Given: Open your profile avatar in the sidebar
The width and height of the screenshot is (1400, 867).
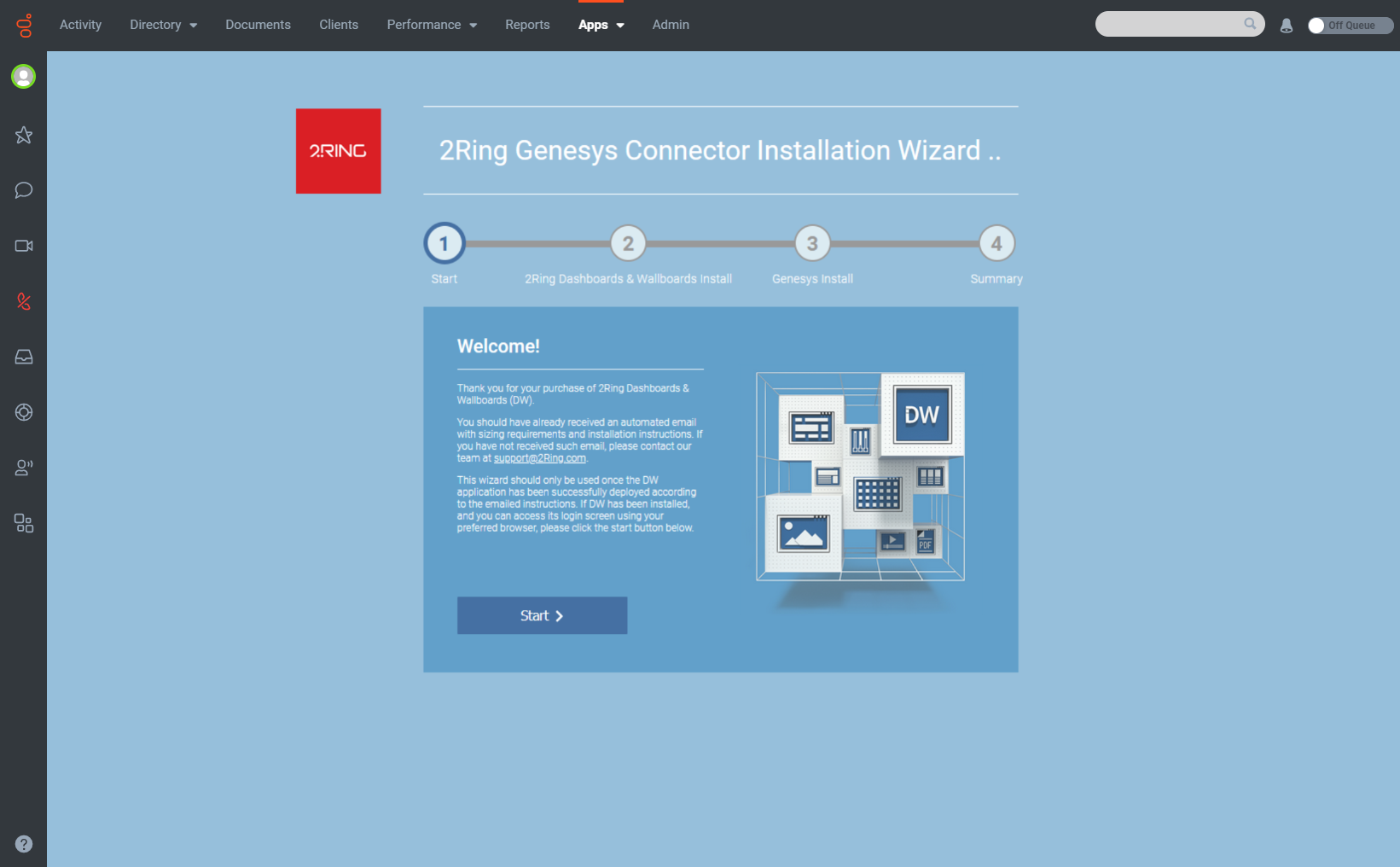Looking at the screenshot, I should click(x=23, y=76).
